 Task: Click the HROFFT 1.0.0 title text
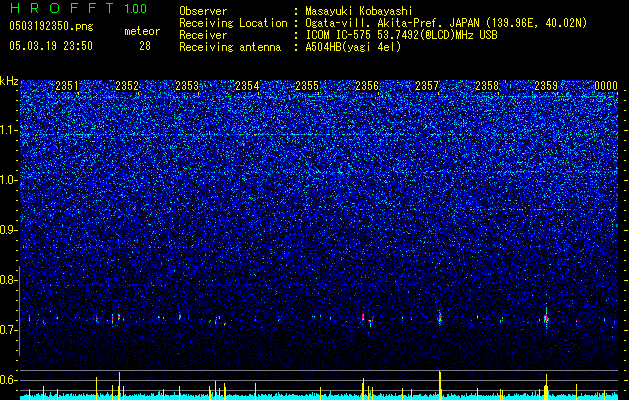pos(78,8)
